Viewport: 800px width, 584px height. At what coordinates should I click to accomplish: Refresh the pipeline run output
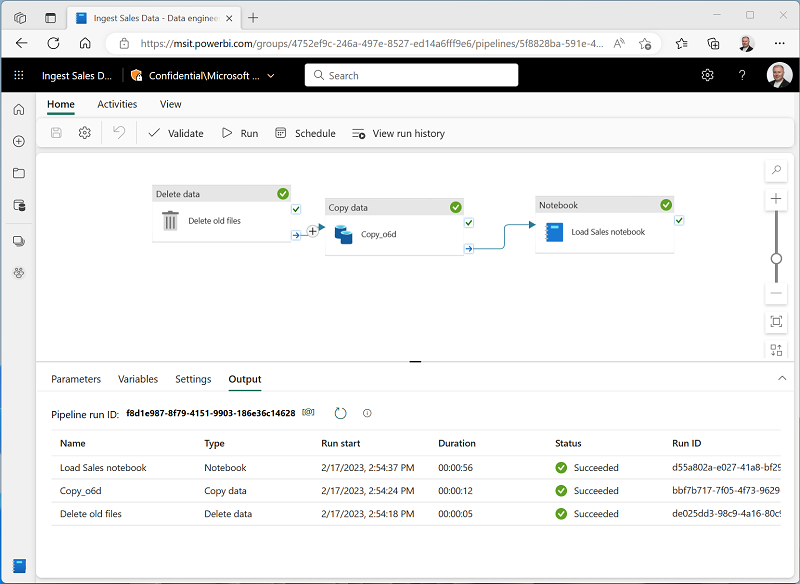340,413
